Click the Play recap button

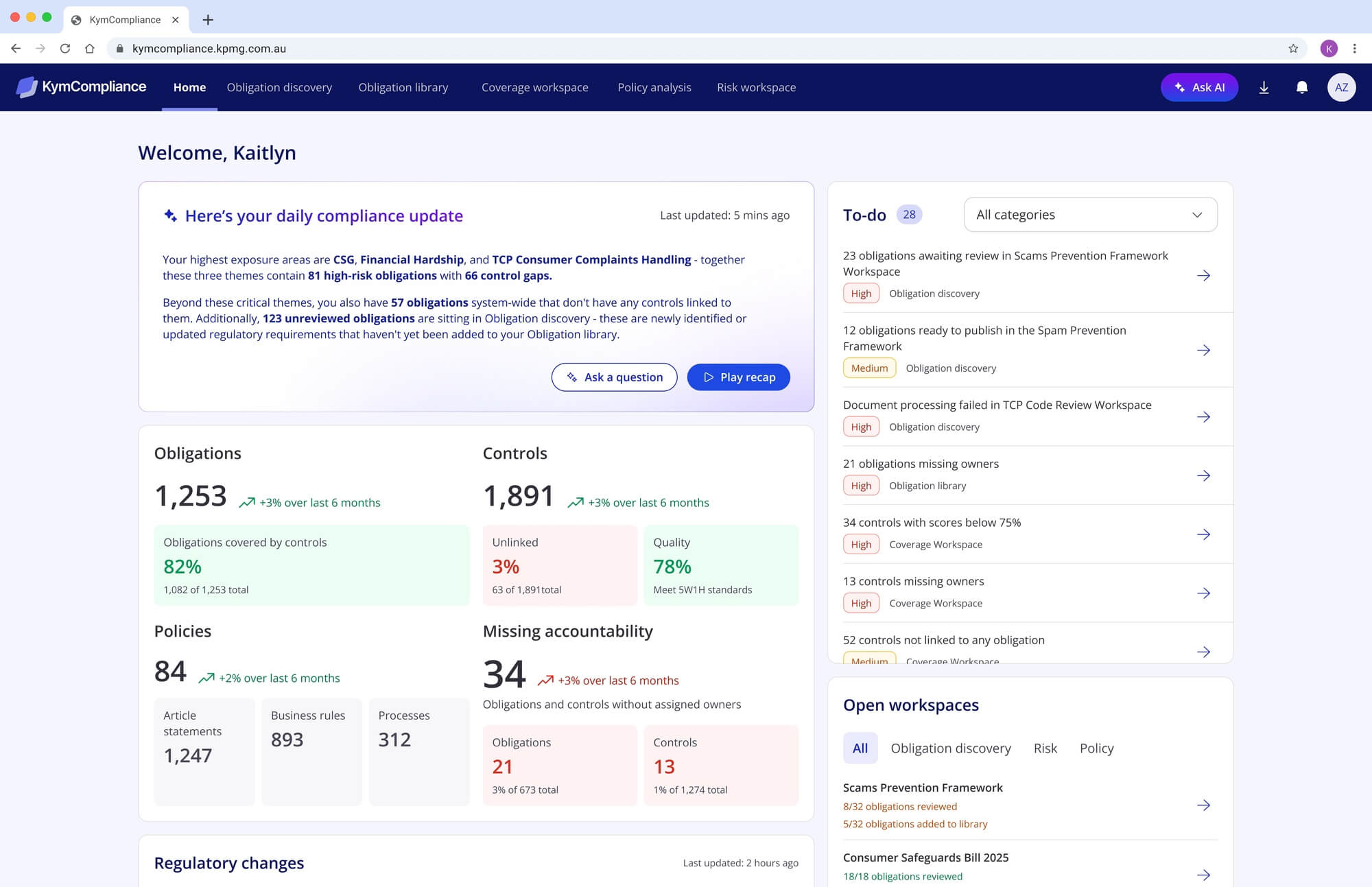pos(739,377)
